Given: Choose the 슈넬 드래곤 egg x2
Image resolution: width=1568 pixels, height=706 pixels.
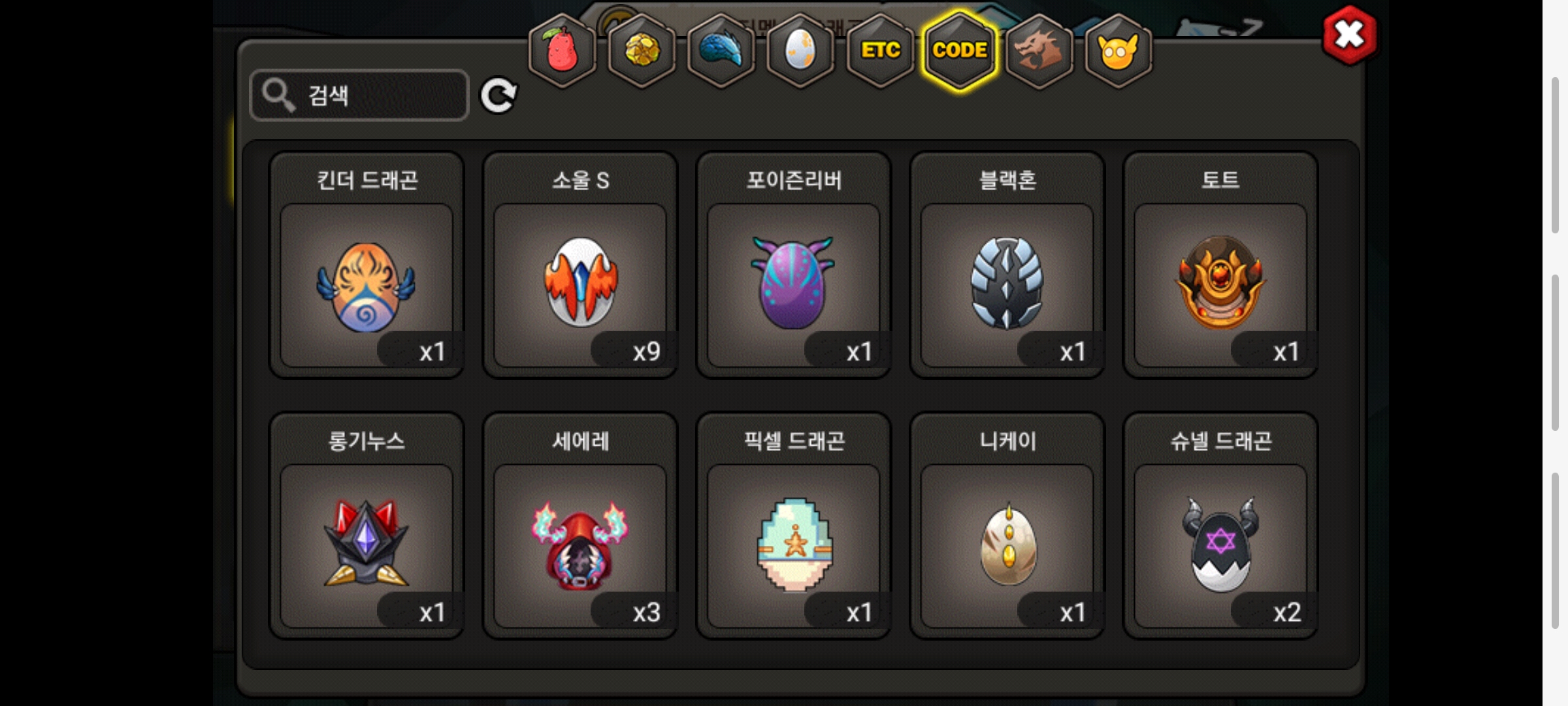Looking at the screenshot, I should click(1220, 525).
